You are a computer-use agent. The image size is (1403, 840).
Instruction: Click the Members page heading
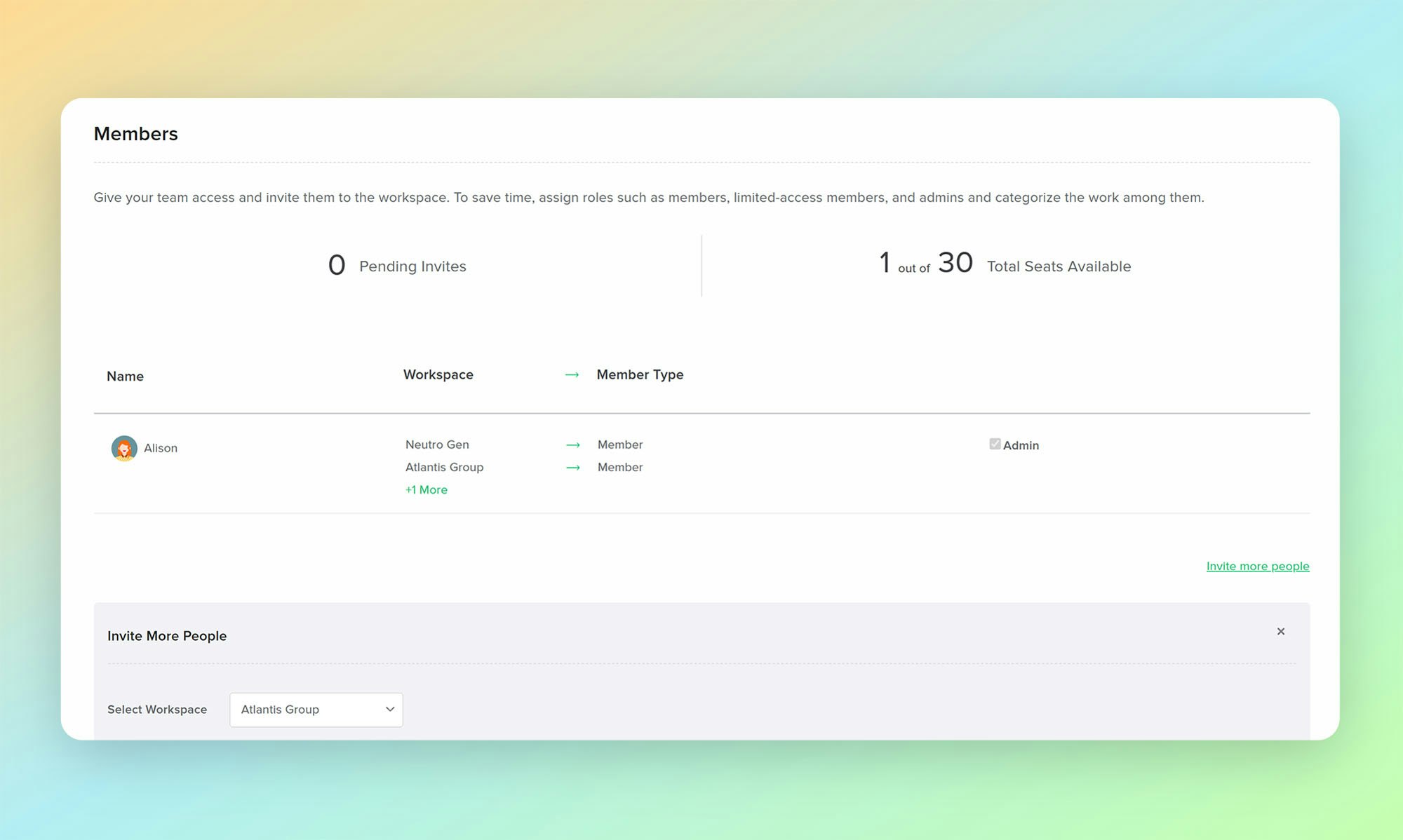point(135,134)
